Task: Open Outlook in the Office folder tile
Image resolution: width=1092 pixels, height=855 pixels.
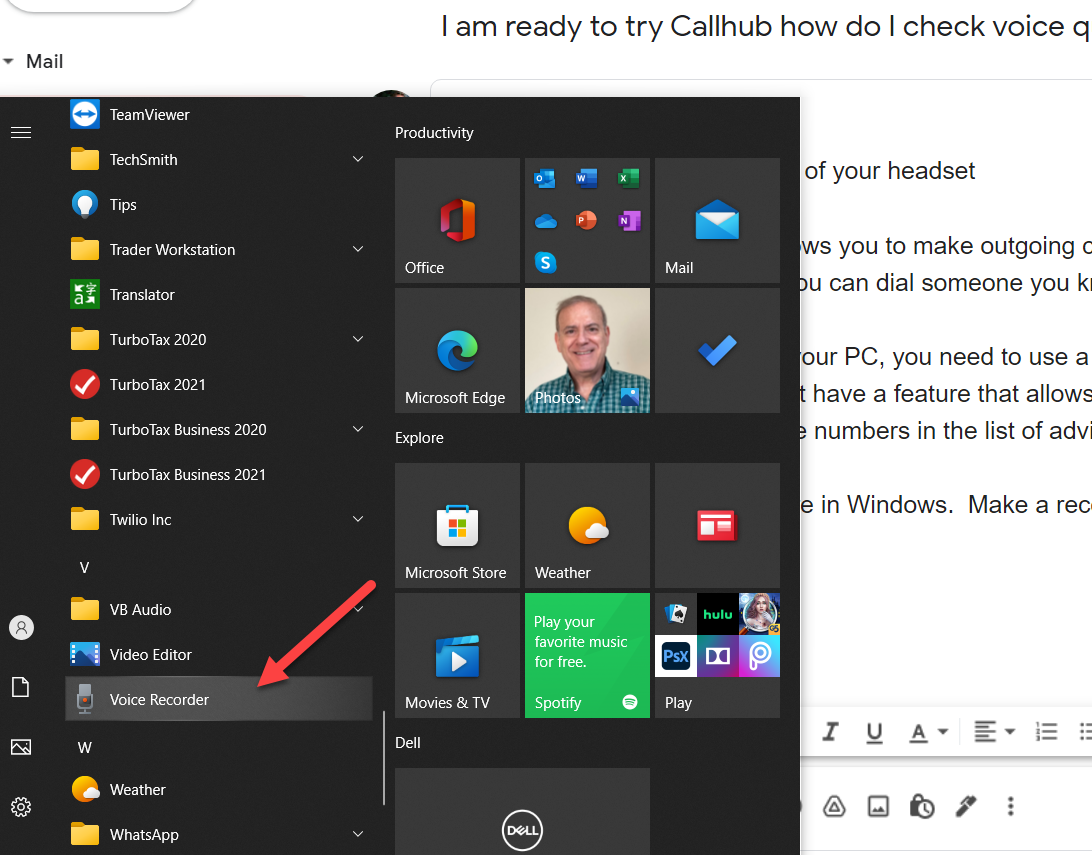Action: (x=545, y=178)
